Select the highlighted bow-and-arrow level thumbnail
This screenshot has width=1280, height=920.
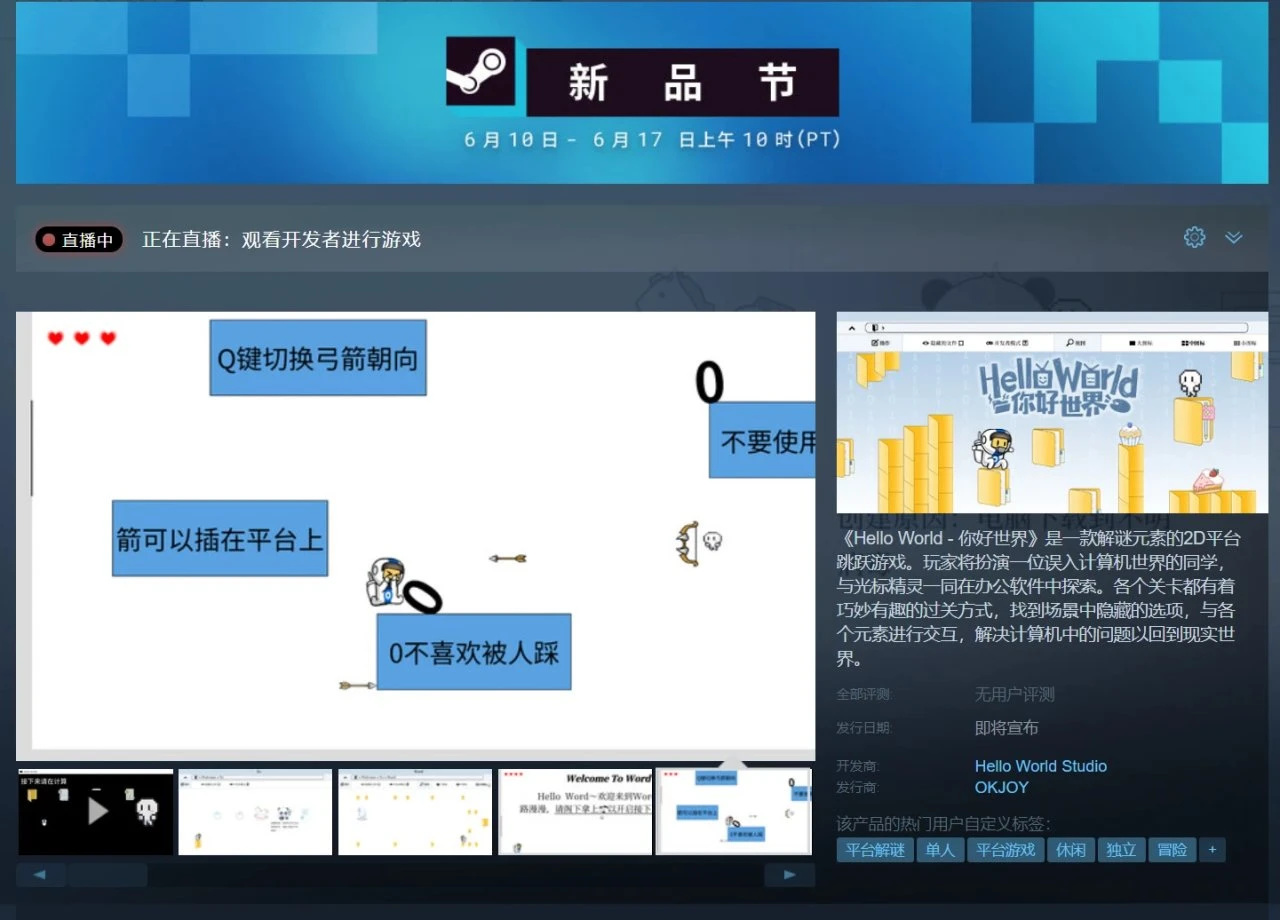point(734,811)
